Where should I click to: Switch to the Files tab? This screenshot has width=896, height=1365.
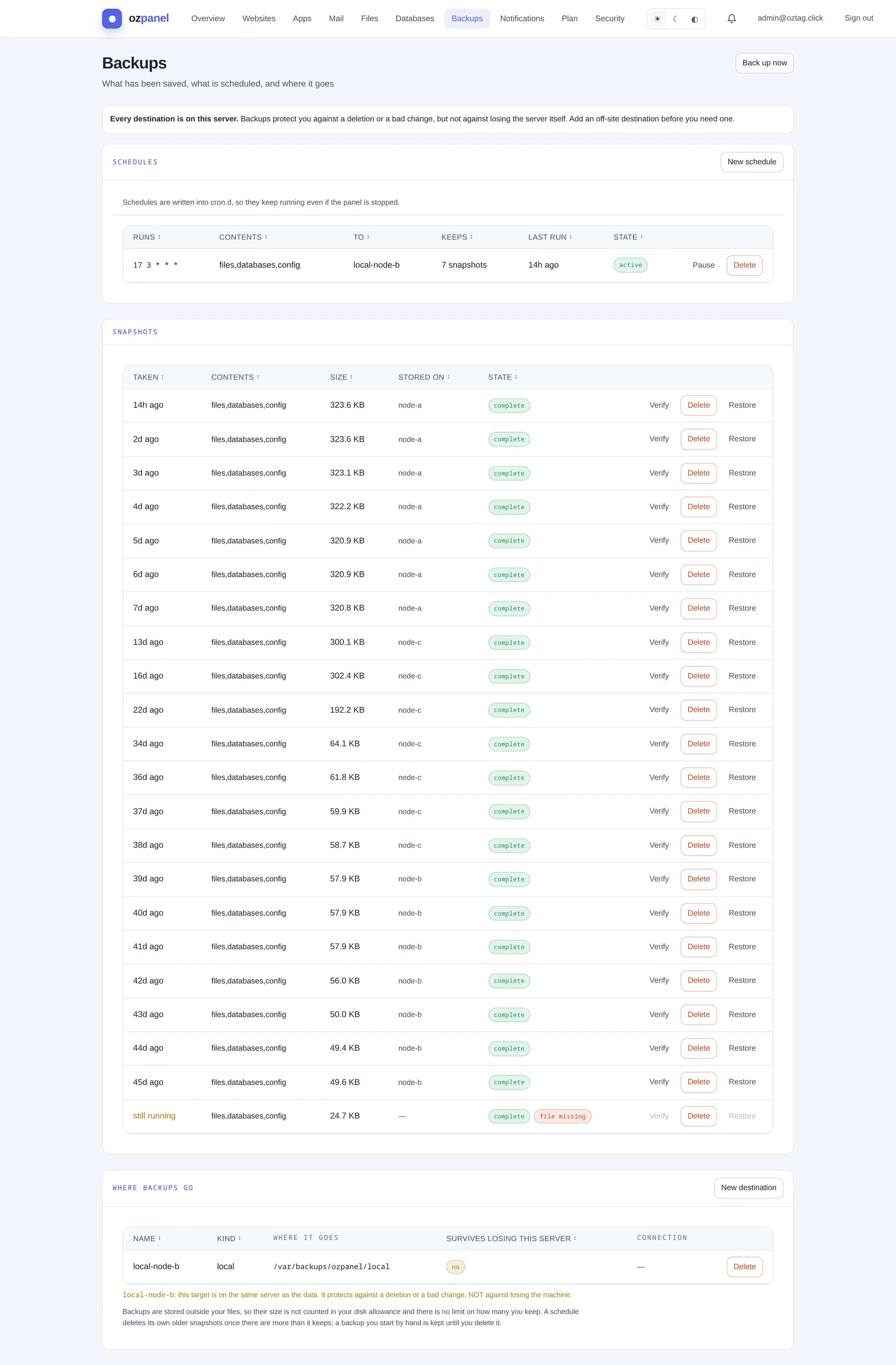tap(369, 18)
